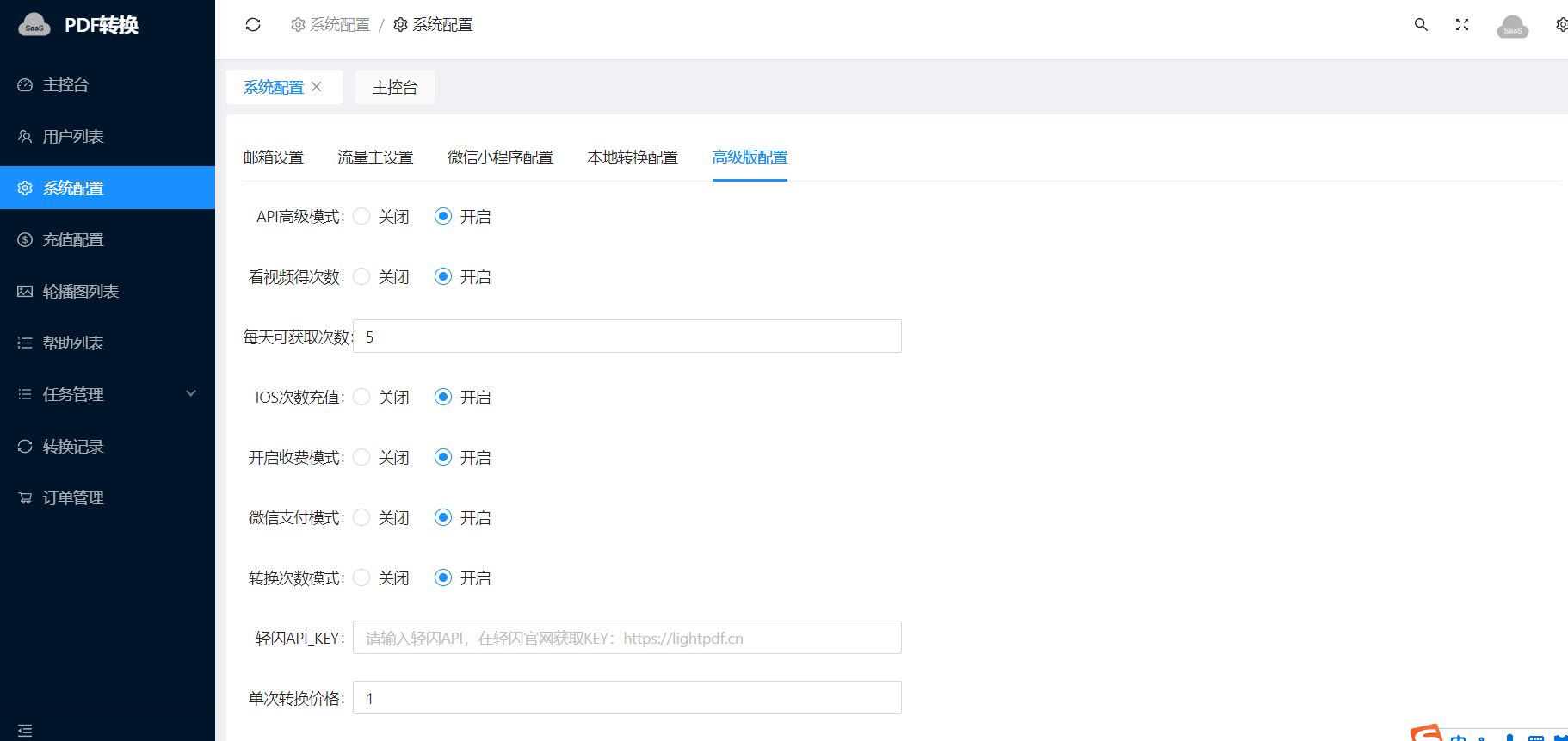1568x741 pixels.
Task: Switch to the 邮箱设置 tab
Action: coord(274,157)
